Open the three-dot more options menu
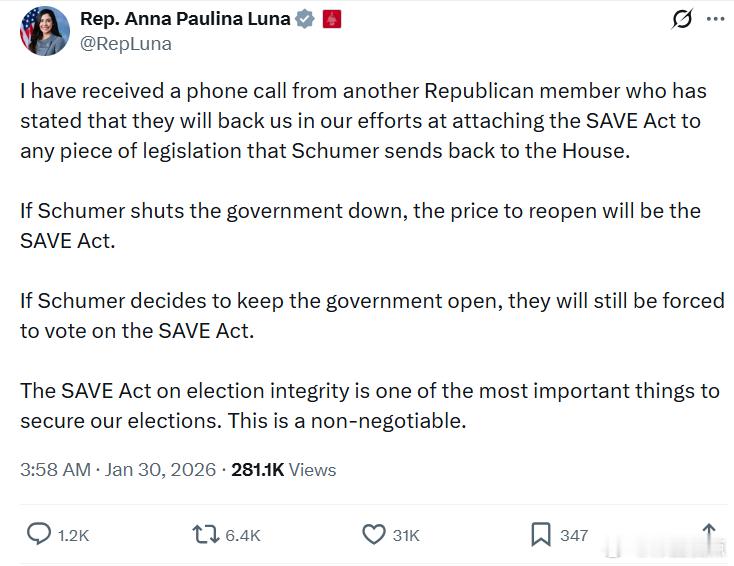 click(x=715, y=19)
